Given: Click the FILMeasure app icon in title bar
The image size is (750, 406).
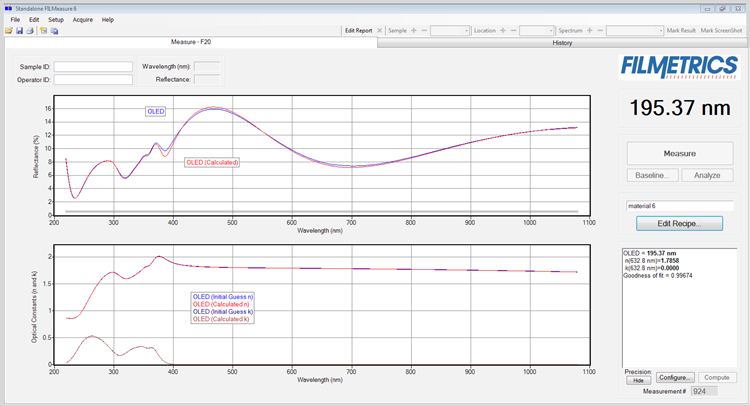Looking at the screenshot, I should click(8, 9).
